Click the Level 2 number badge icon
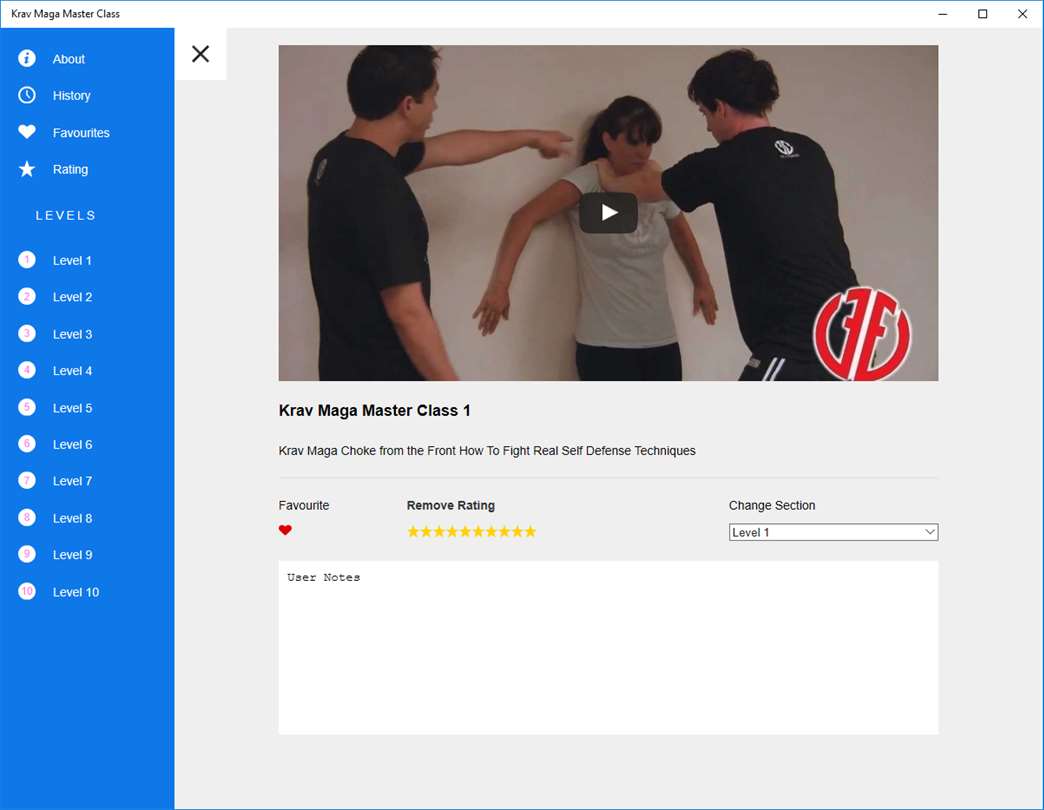Image resolution: width=1044 pixels, height=810 pixels. coord(27,297)
